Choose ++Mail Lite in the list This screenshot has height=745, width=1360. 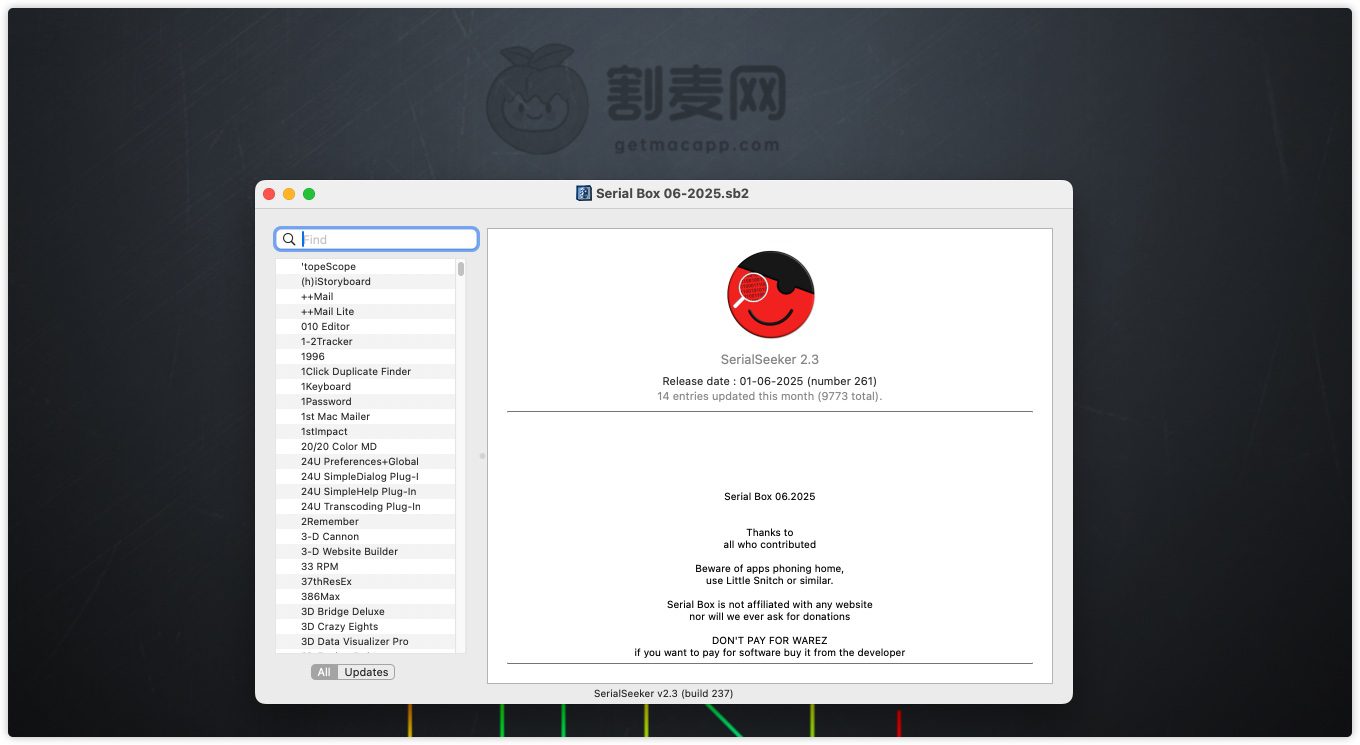[x=327, y=312]
